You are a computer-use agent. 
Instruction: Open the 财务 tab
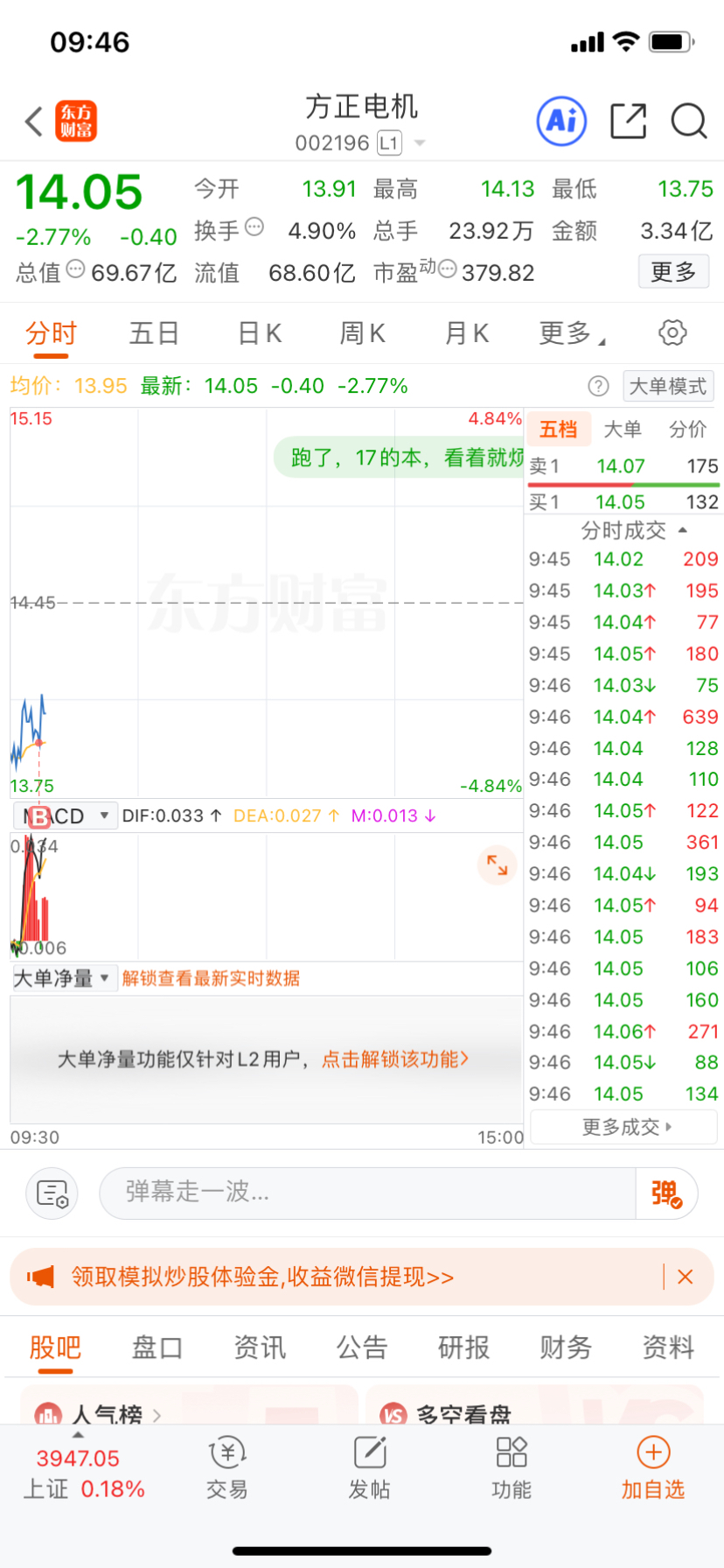coord(566,1347)
